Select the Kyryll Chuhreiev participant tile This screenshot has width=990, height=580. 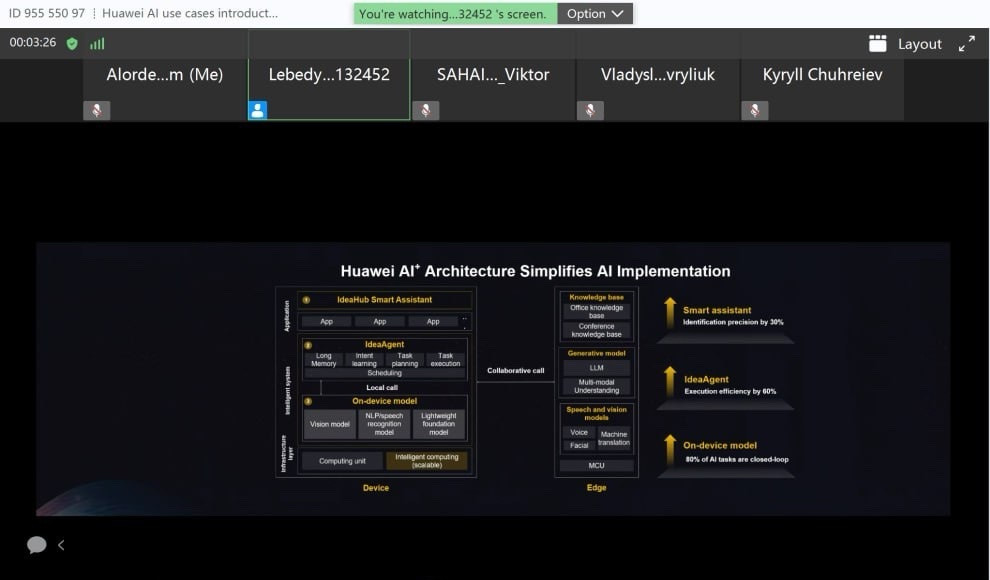(822, 89)
